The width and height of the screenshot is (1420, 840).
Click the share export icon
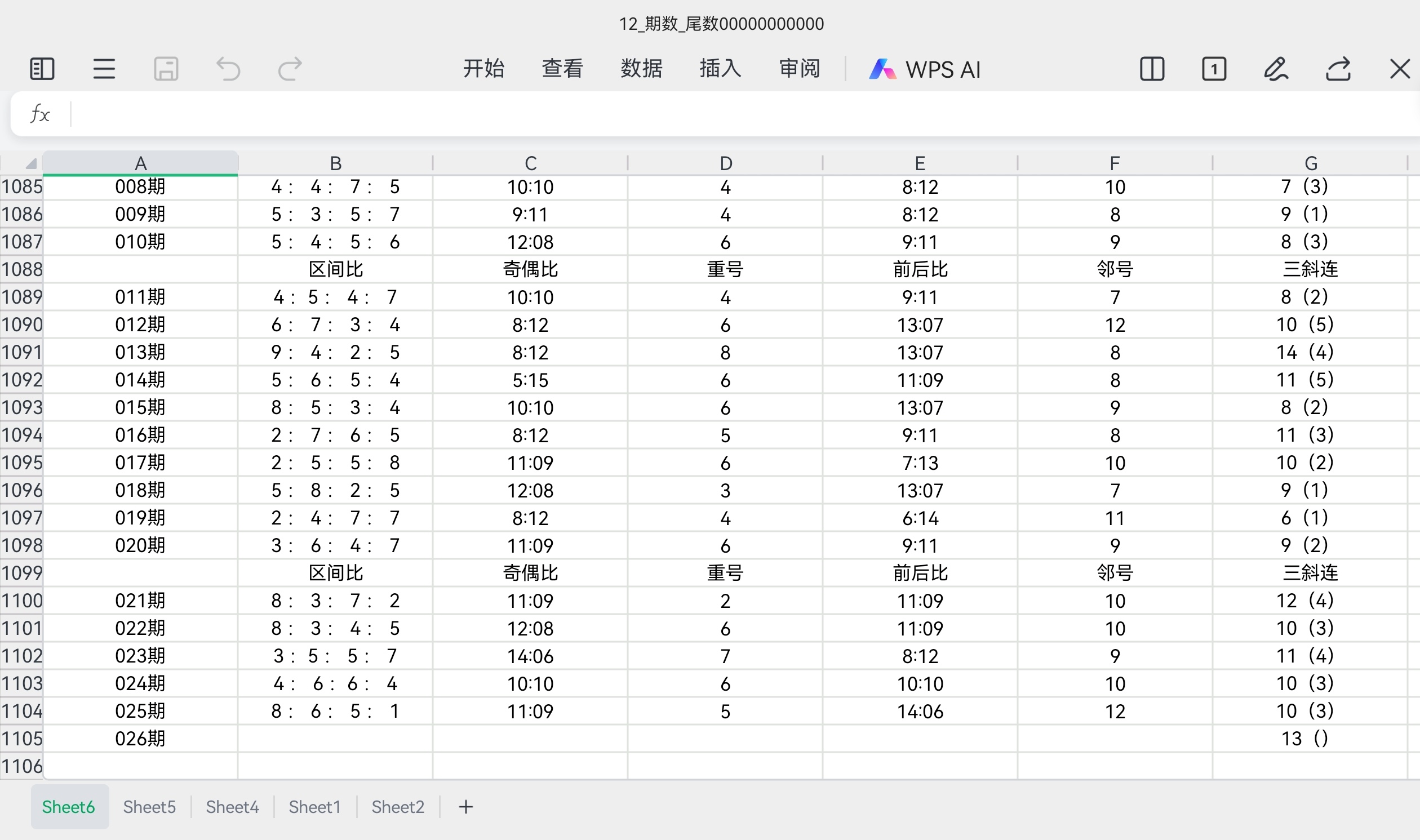coord(1338,69)
